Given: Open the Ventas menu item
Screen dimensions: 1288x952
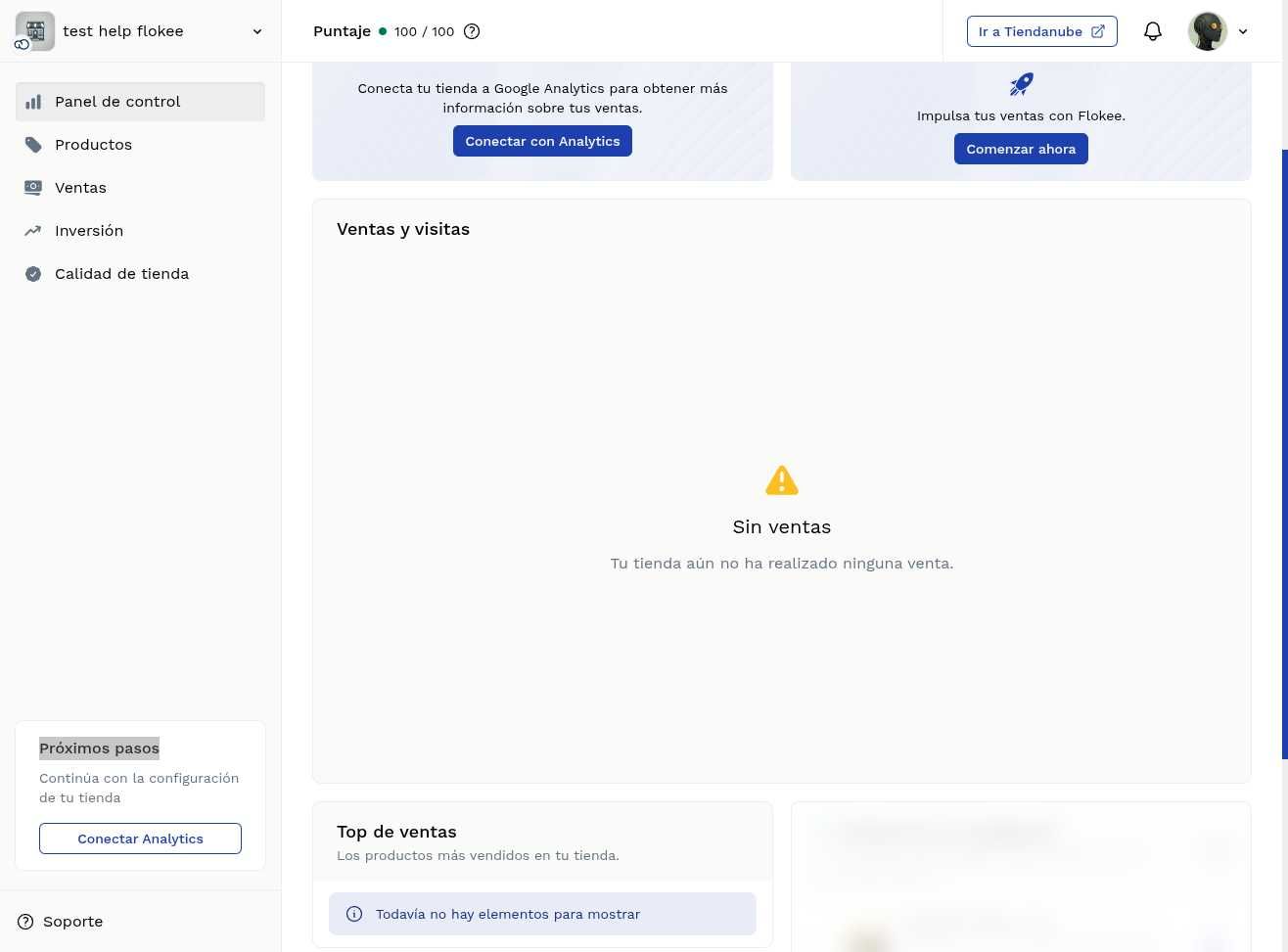Looking at the screenshot, I should [140, 188].
